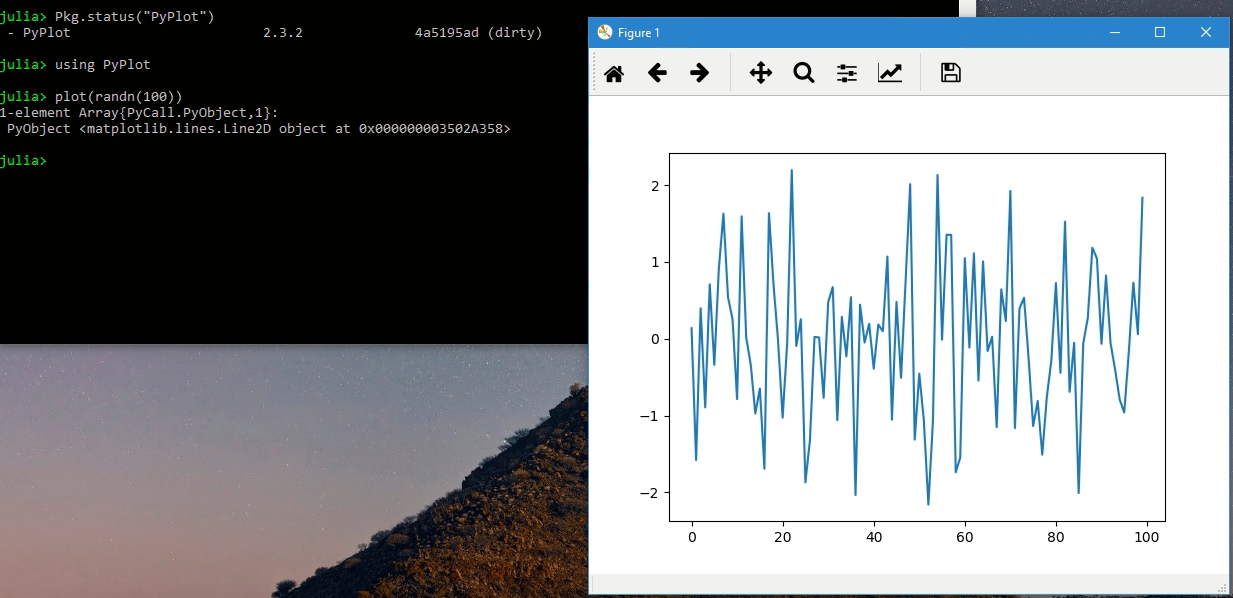Click the x-axis tick label 100
1233x598 pixels.
1147,537
